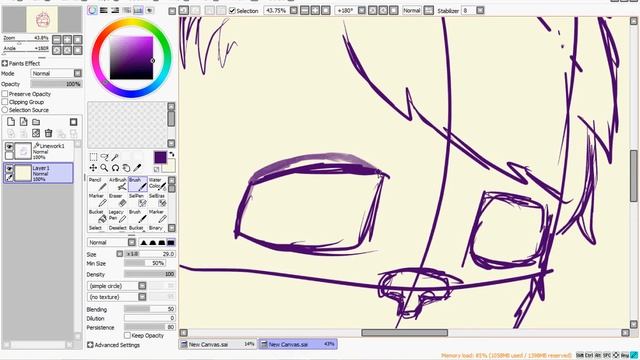Toggle Preserve Opacity checkbox
Image resolution: width=640 pixels, height=360 pixels.
[5, 94]
